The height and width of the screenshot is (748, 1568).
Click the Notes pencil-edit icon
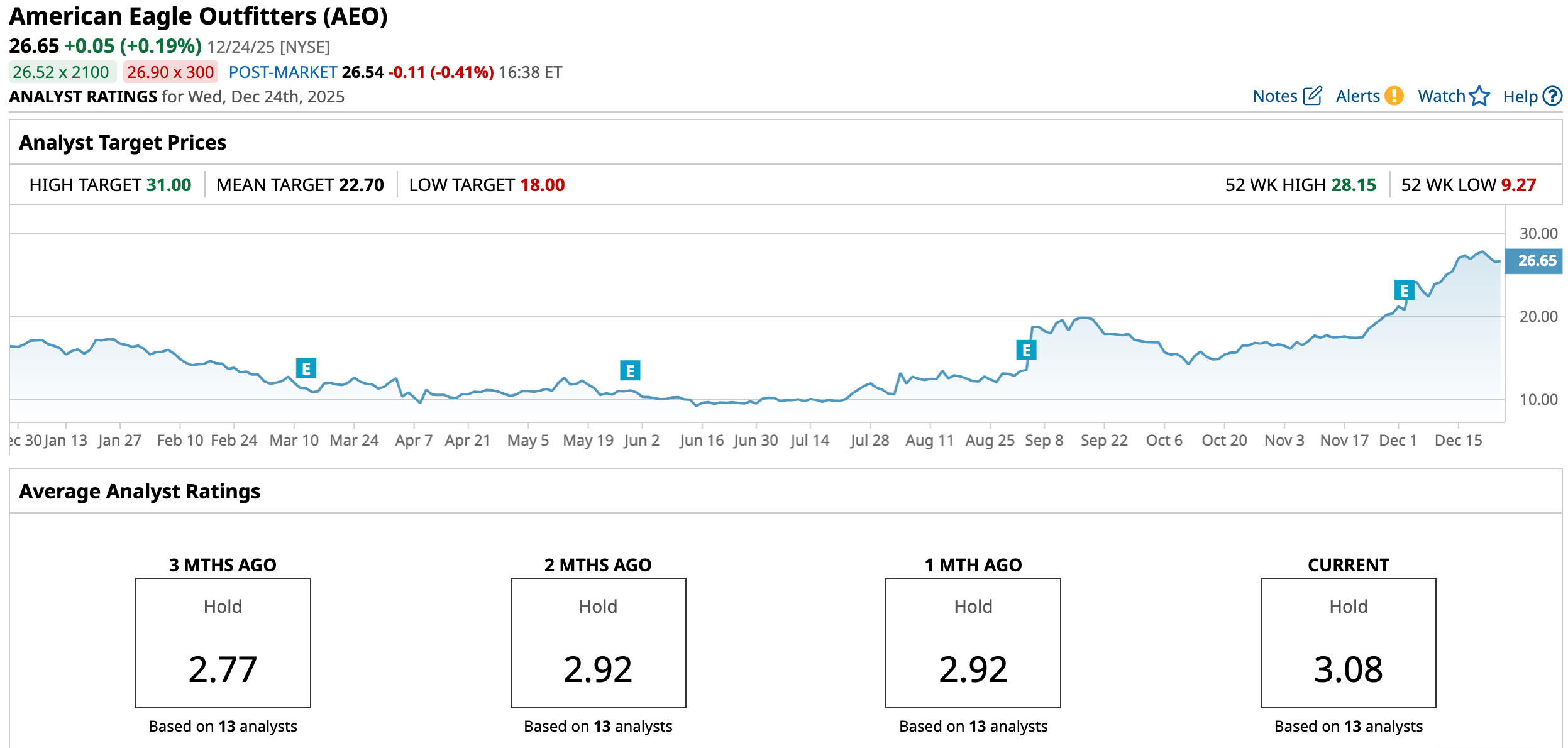1312,96
